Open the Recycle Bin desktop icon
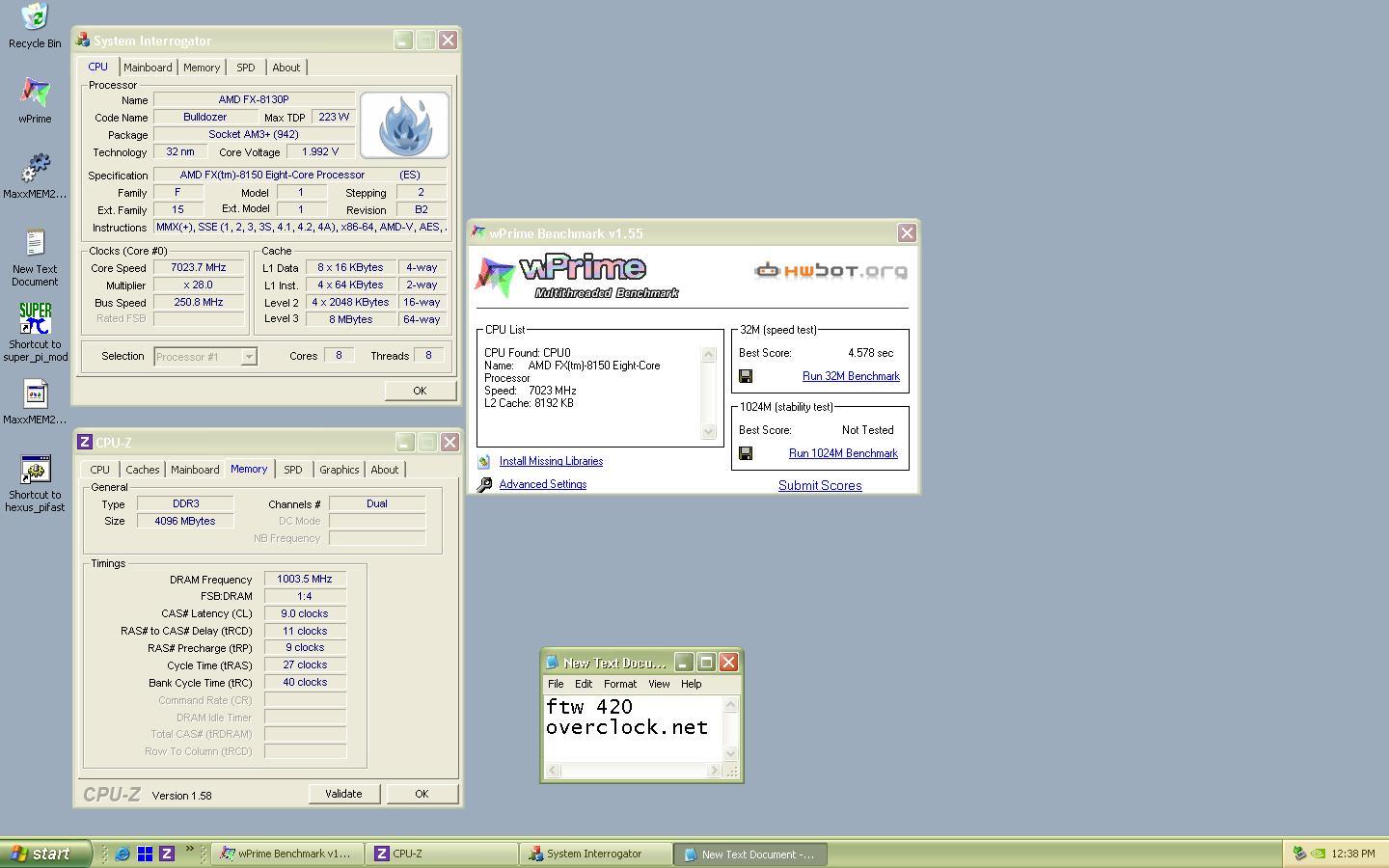This screenshot has height=868, width=1389. tap(35, 17)
